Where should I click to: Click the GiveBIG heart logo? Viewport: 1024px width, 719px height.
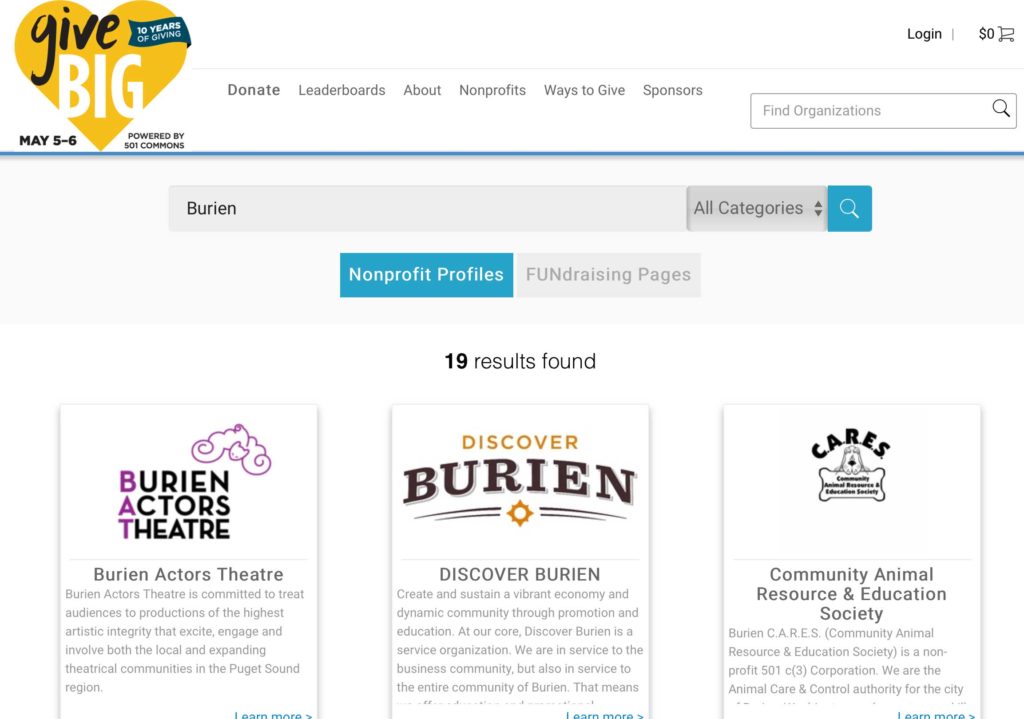coord(101,75)
